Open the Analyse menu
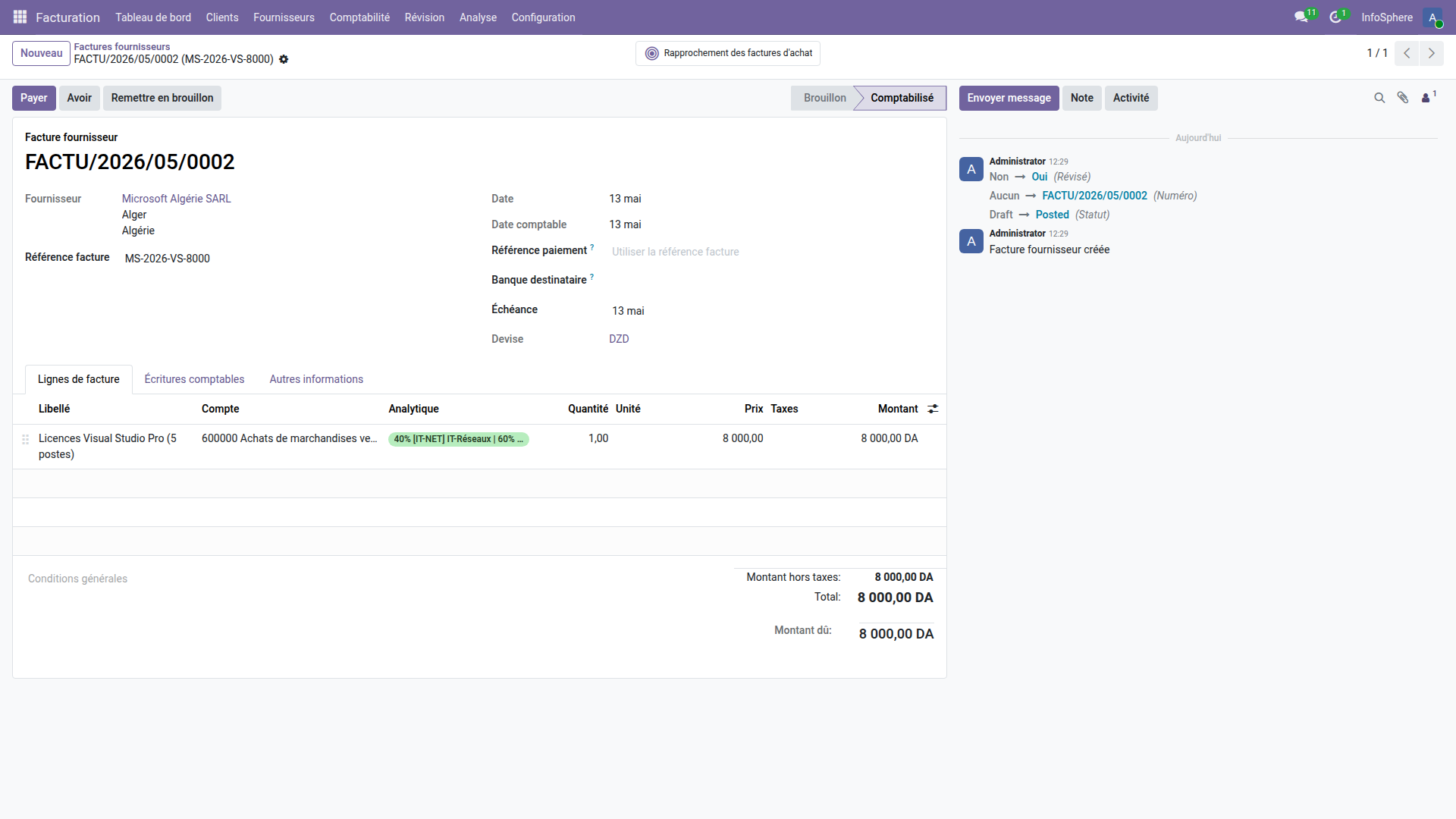This screenshot has height=819, width=1456. click(478, 17)
